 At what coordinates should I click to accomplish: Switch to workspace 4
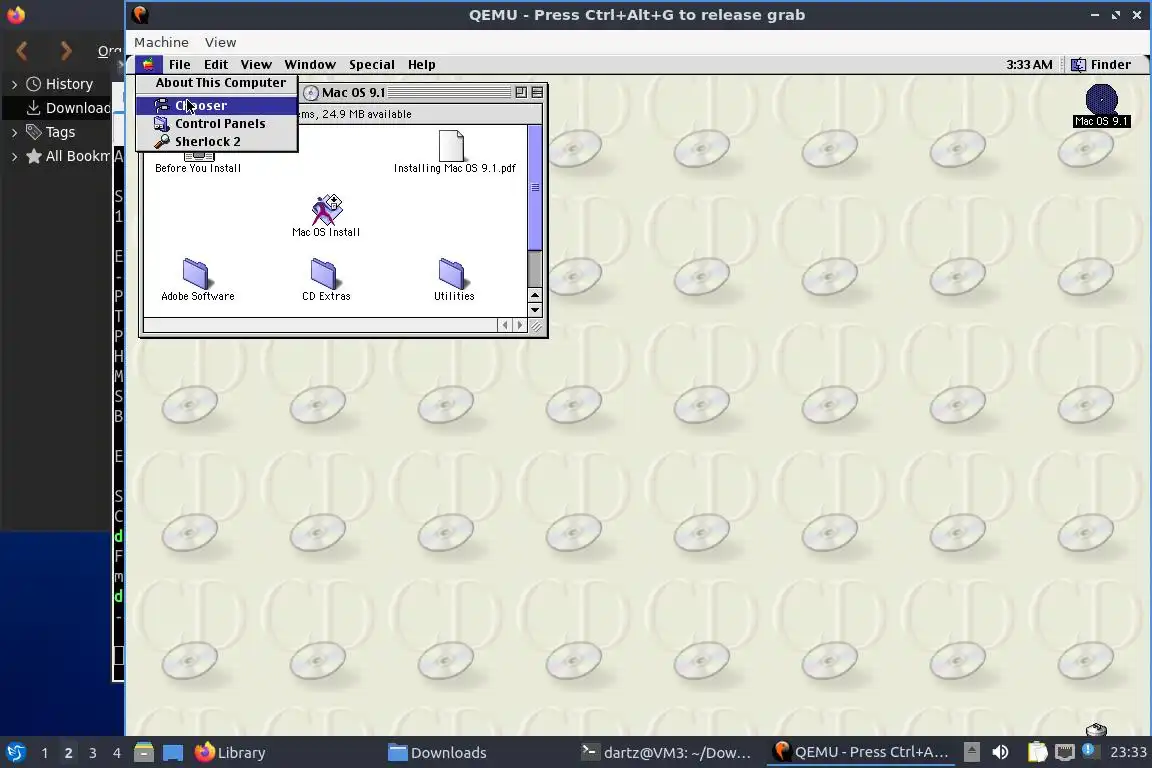[116, 753]
